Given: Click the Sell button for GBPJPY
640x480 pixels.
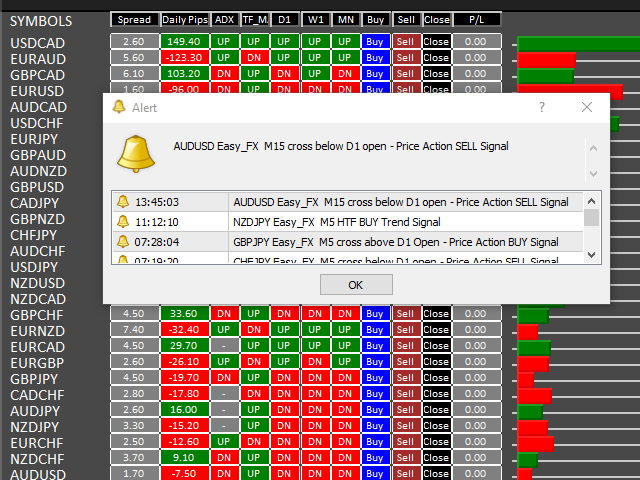Looking at the screenshot, I should (406, 378).
